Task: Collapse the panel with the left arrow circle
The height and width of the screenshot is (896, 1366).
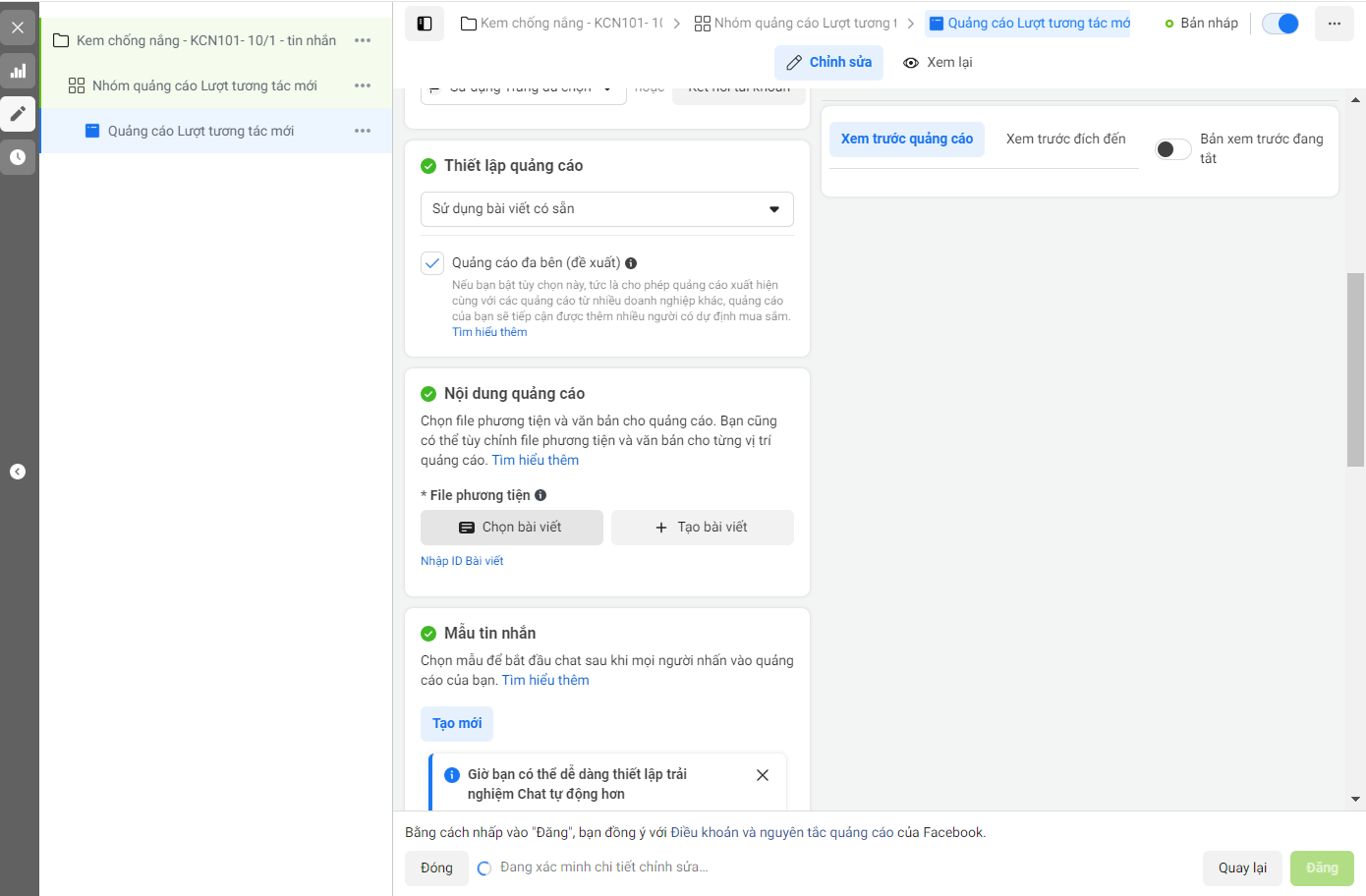Action: coord(18,472)
